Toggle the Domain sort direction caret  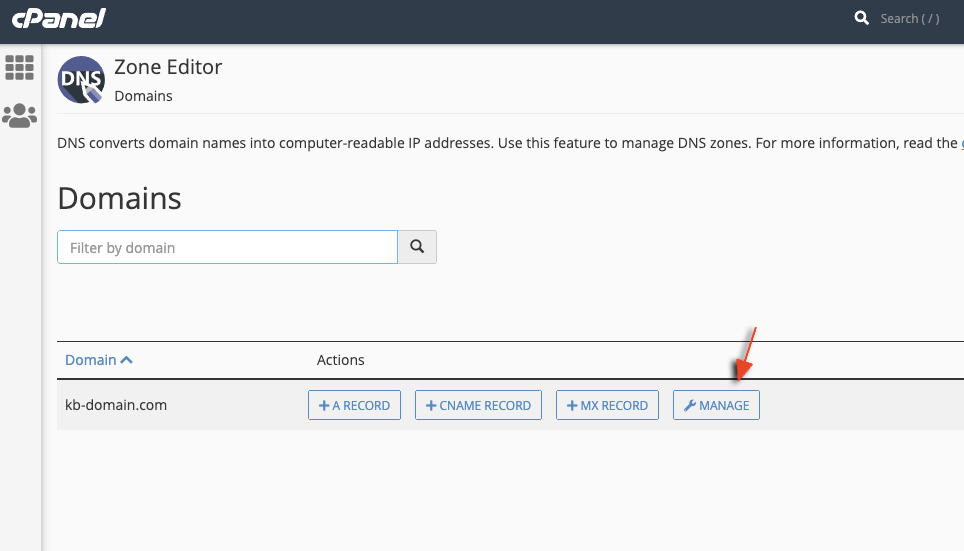pyautogui.click(x=126, y=360)
